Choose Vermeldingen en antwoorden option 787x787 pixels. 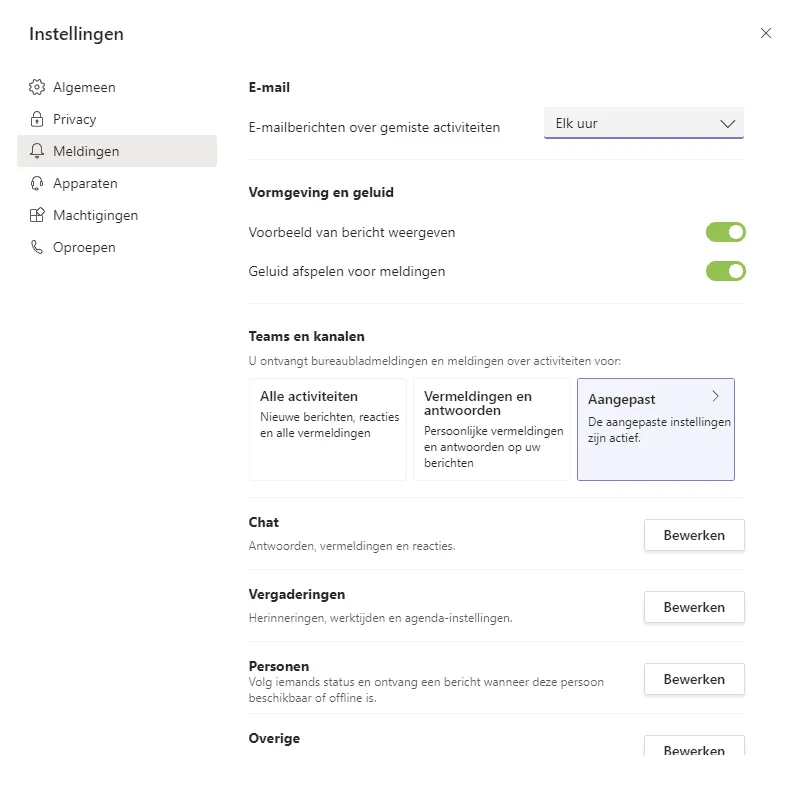coord(491,429)
